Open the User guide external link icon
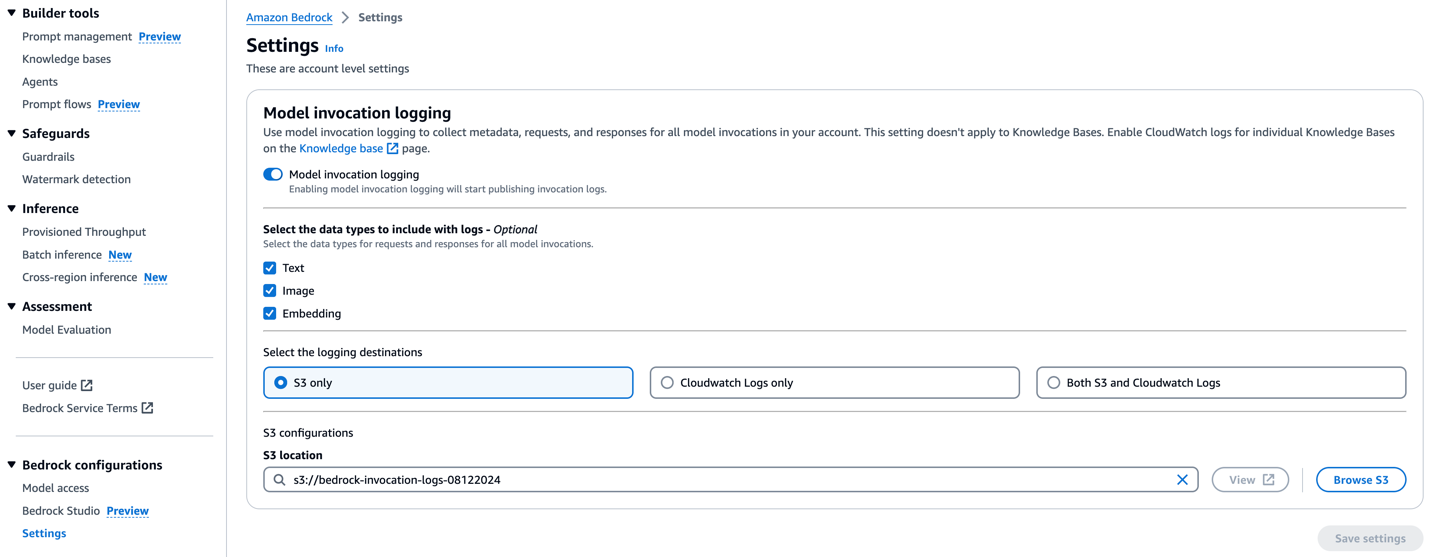This screenshot has height=557, width=1429. tap(87, 385)
